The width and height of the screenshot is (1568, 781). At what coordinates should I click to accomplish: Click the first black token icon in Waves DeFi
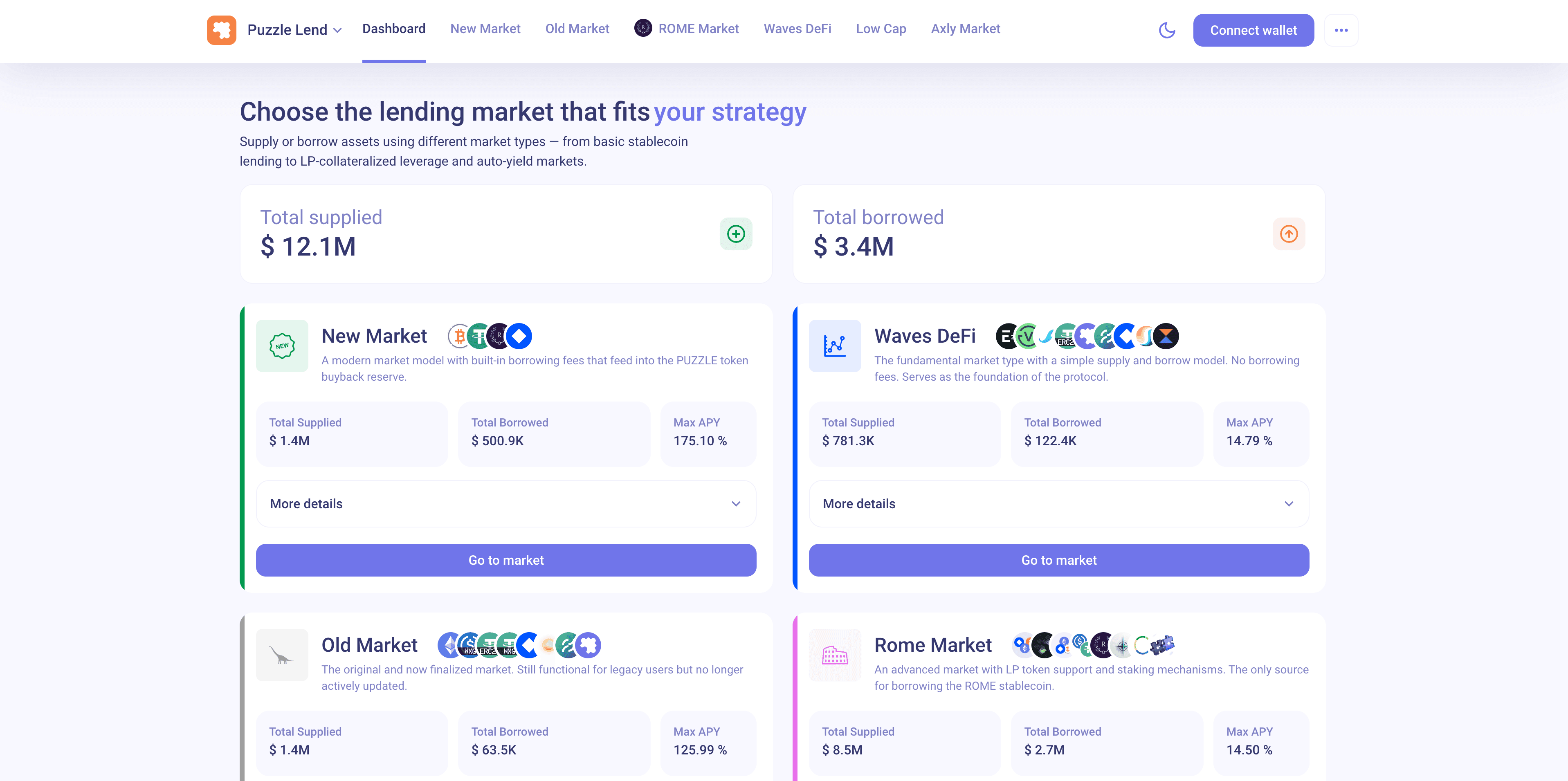pyautogui.click(x=1007, y=336)
